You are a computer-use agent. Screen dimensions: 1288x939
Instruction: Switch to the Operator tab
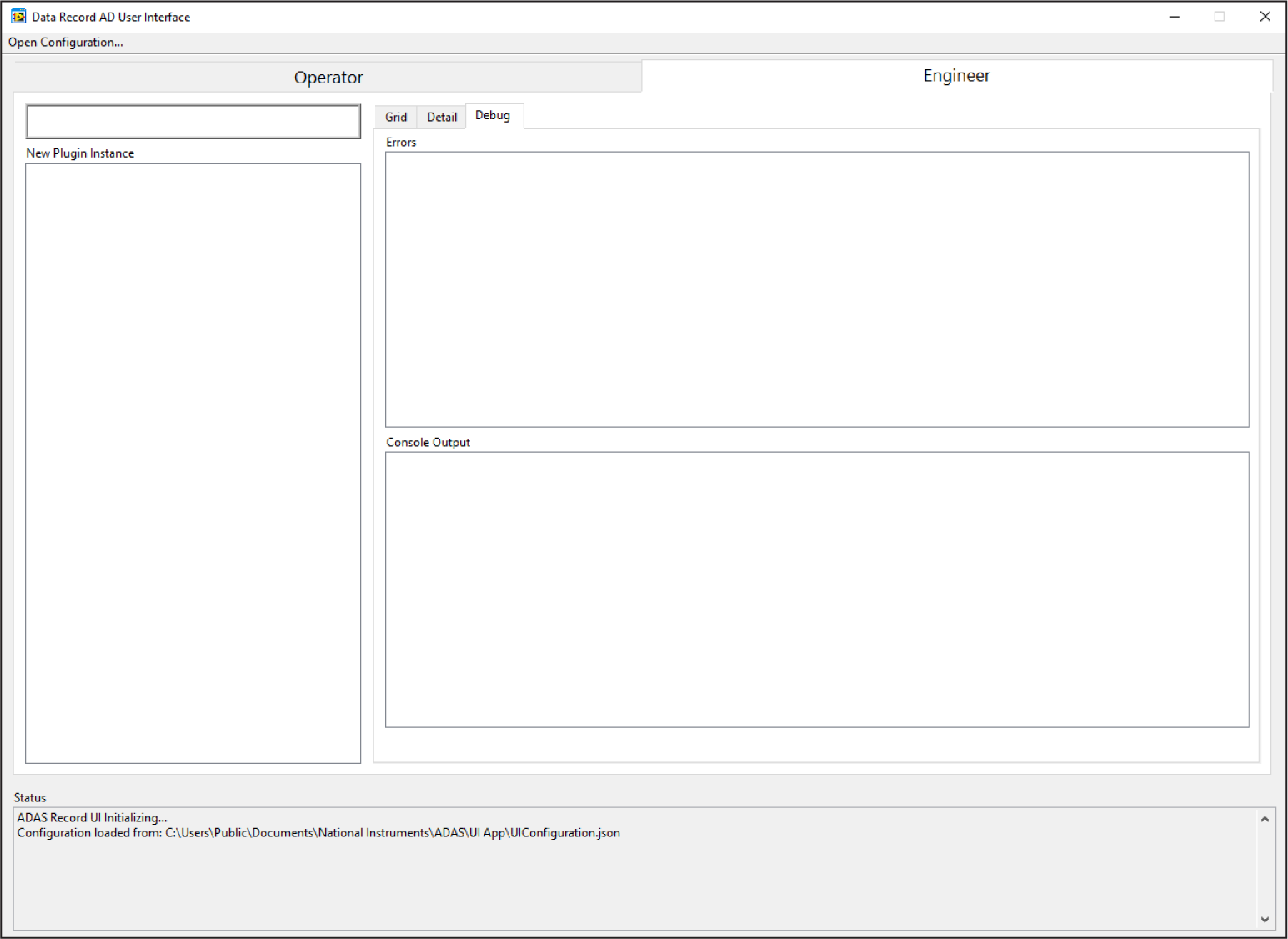tap(328, 78)
